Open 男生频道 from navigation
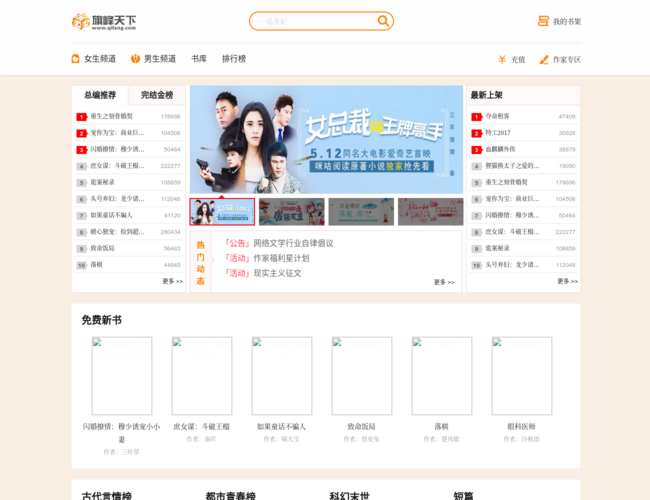650x500 pixels. click(160, 59)
